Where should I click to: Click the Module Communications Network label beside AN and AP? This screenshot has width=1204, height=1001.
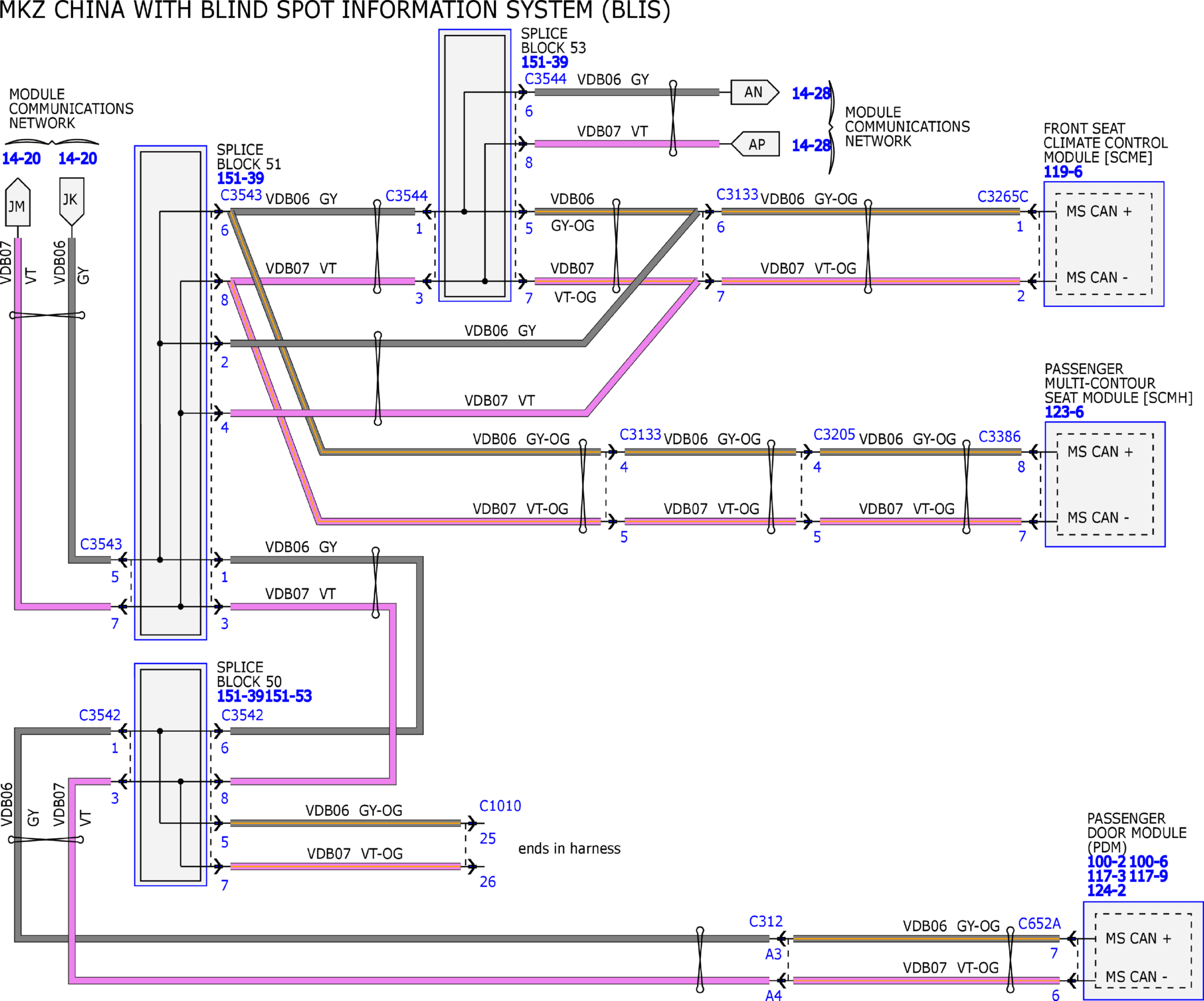(908, 127)
